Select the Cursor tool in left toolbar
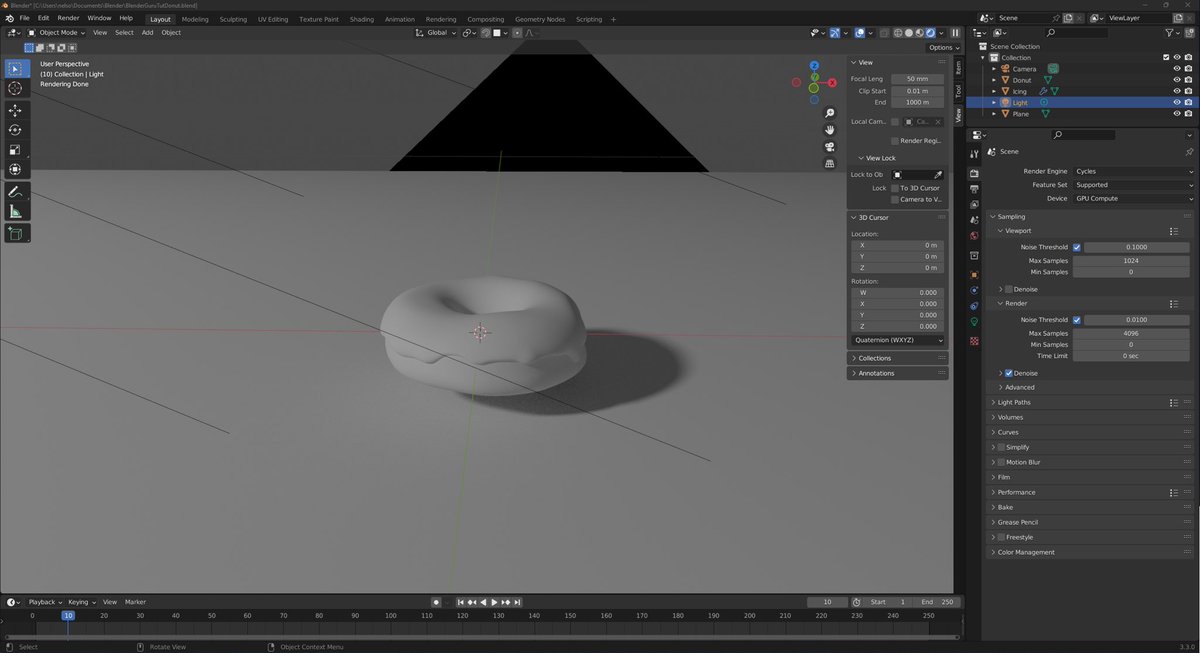Image resolution: width=1200 pixels, height=653 pixels. point(16,89)
